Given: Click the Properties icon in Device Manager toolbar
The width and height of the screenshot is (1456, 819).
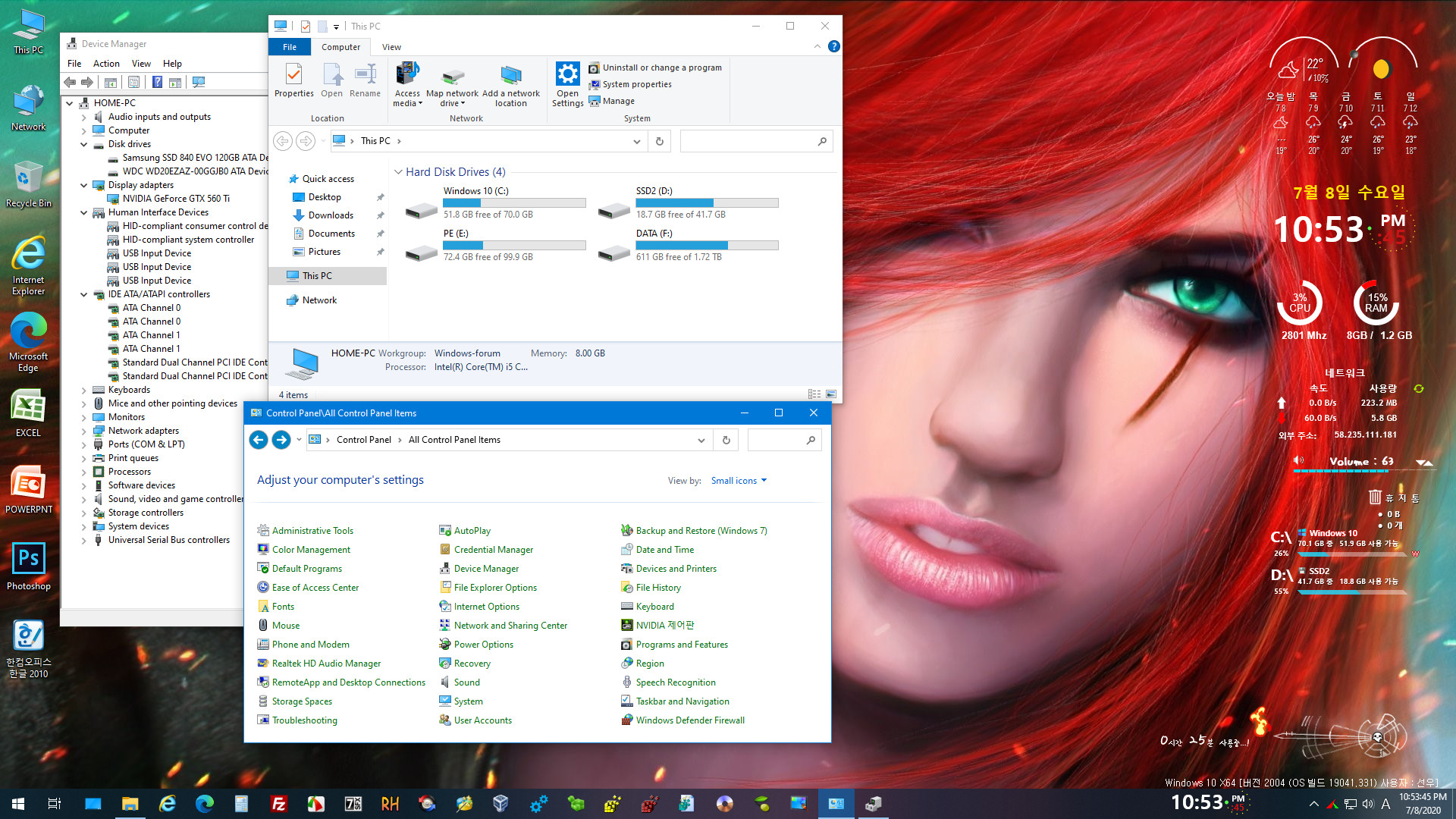Looking at the screenshot, I should click(x=133, y=82).
